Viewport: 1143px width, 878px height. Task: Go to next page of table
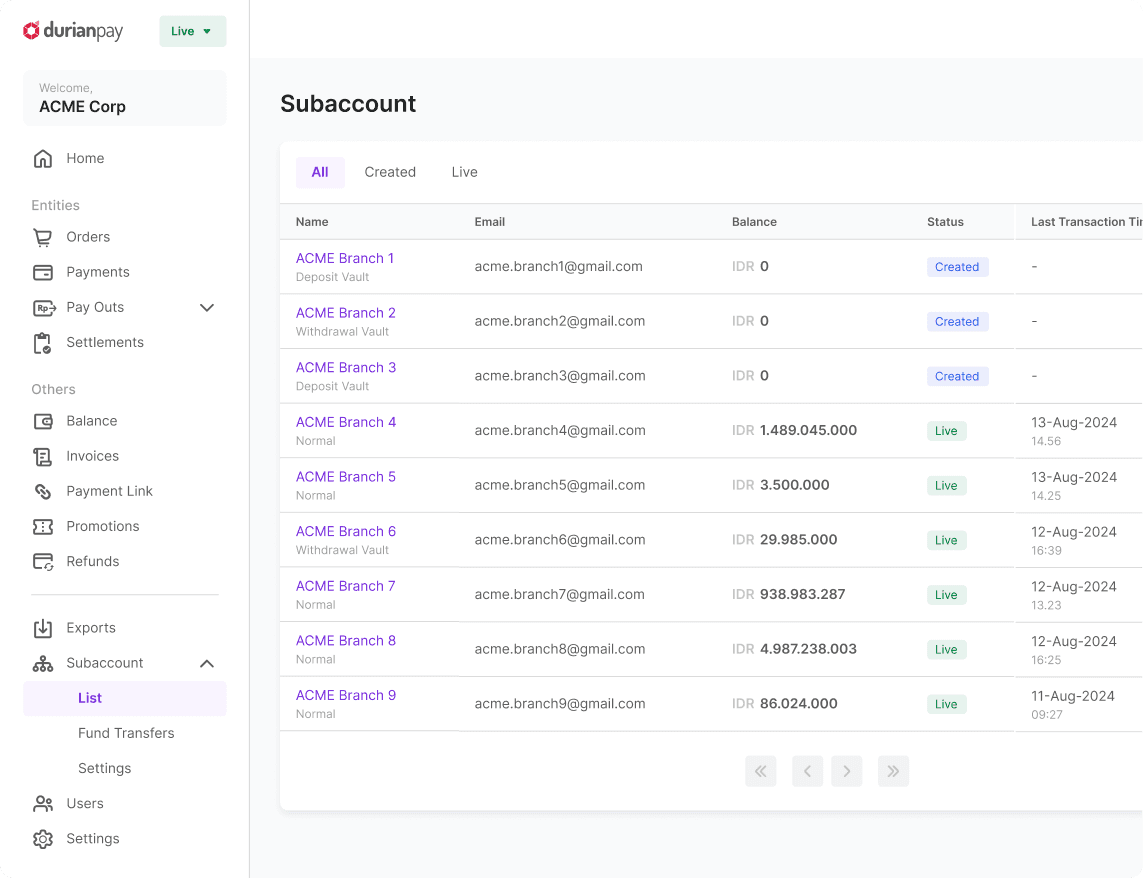846,771
